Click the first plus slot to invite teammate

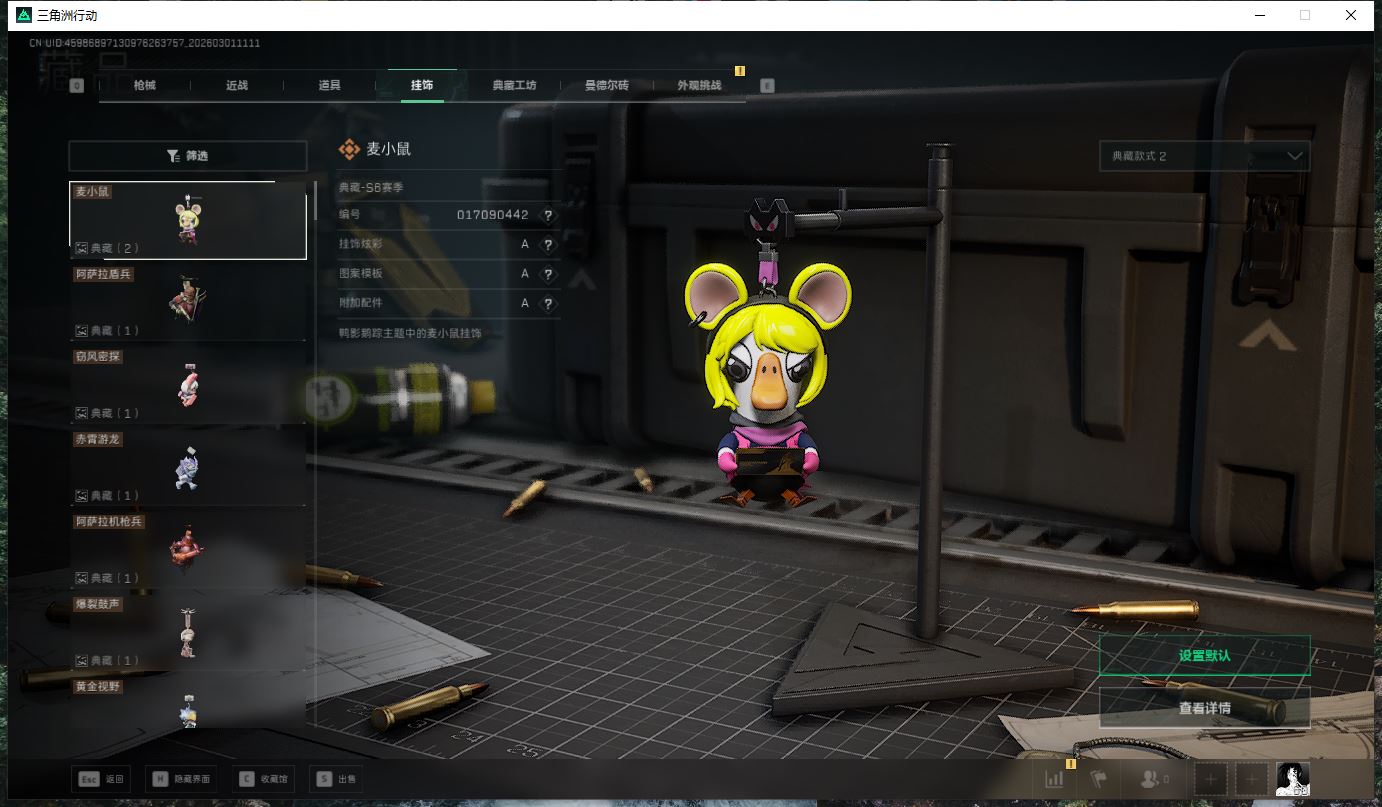coord(1210,779)
